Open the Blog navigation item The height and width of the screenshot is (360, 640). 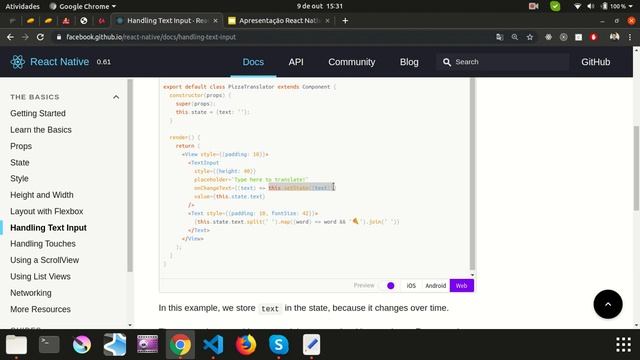coord(409,62)
